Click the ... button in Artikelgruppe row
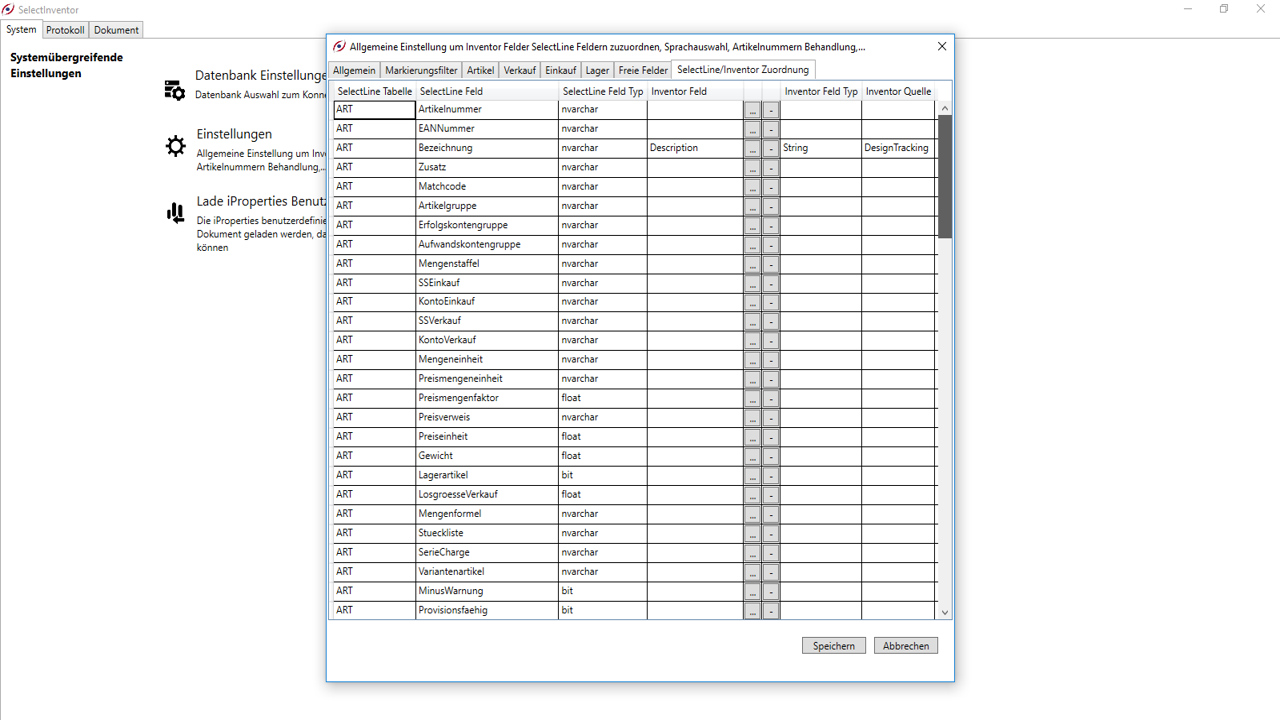Screen dimensions: 1280x720 coord(753,206)
